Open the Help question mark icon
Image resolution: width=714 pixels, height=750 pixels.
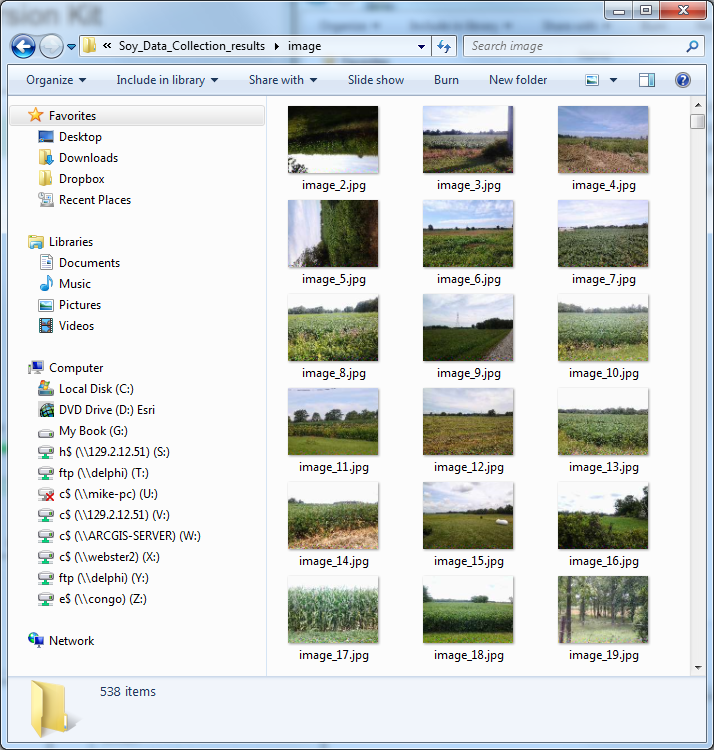683,80
